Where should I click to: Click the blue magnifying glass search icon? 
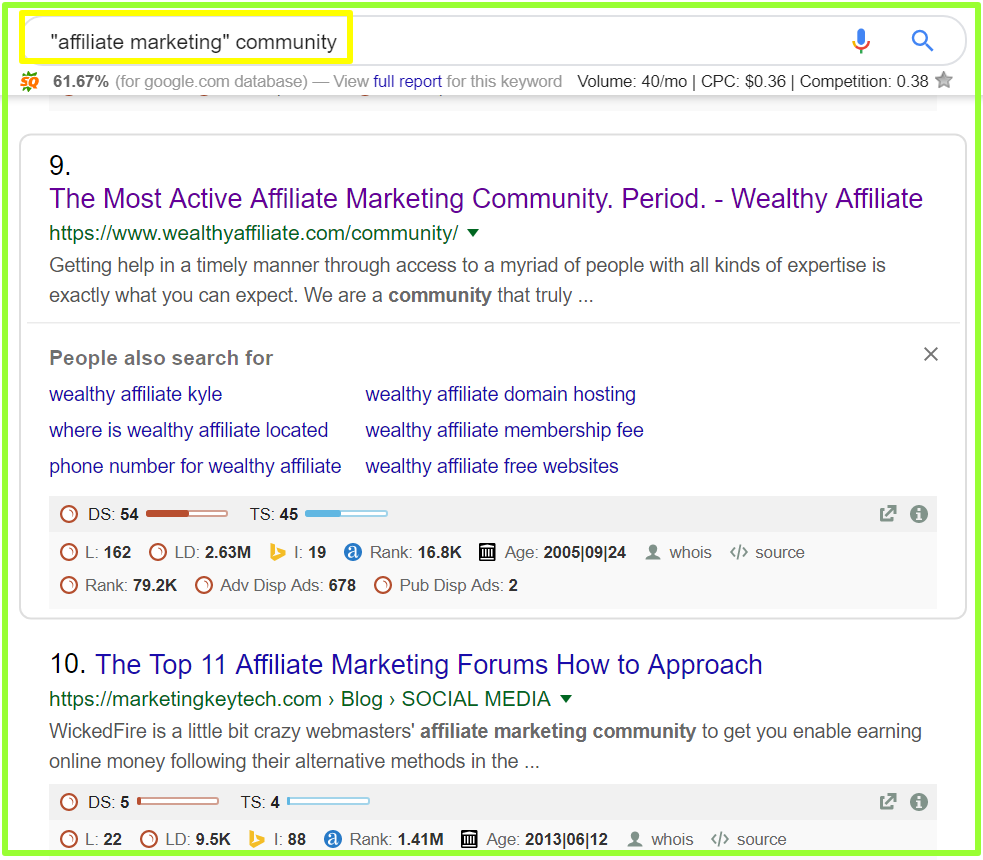coord(922,41)
